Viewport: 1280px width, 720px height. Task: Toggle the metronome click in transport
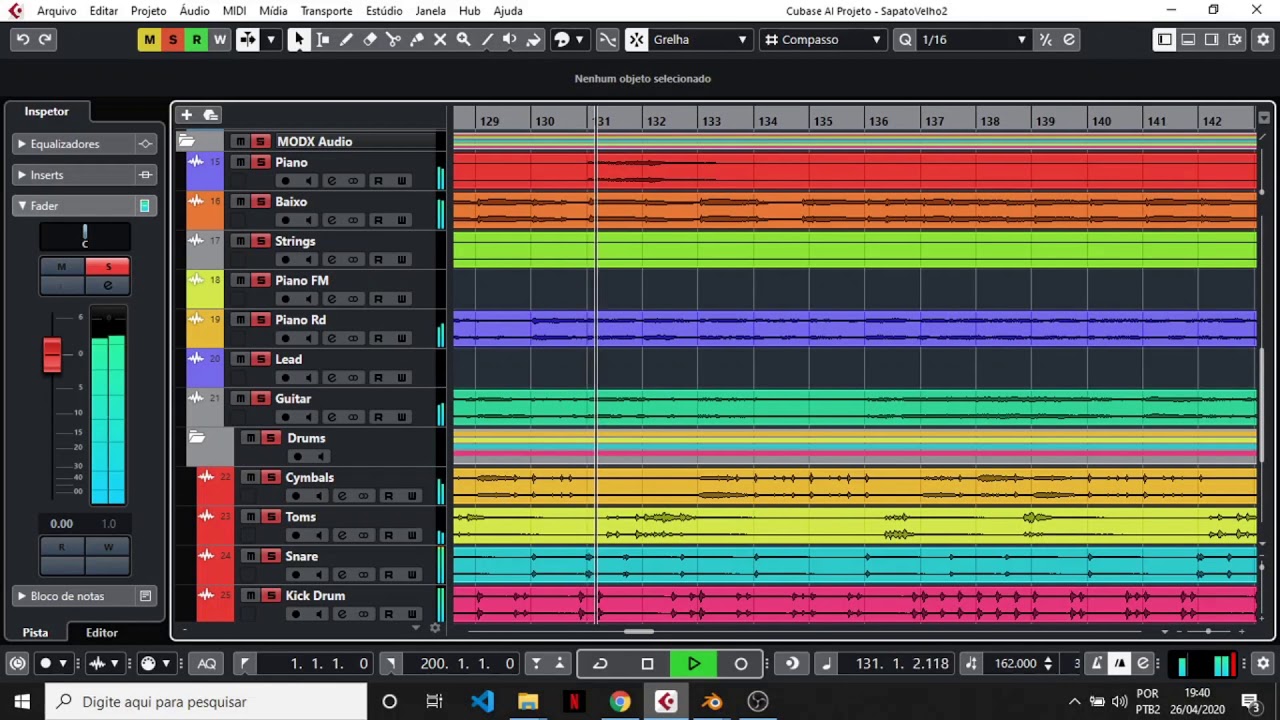click(1120, 663)
